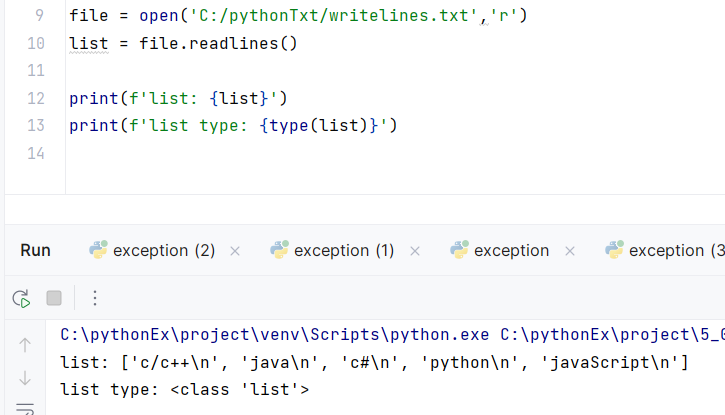
Task: Stop the running process
Action: pyautogui.click(x=54, y=298)
